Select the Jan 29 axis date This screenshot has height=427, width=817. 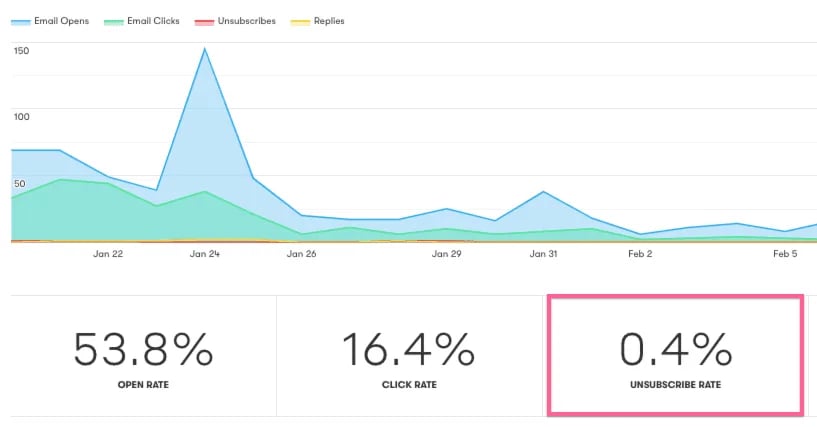click(x=447, y=254)
